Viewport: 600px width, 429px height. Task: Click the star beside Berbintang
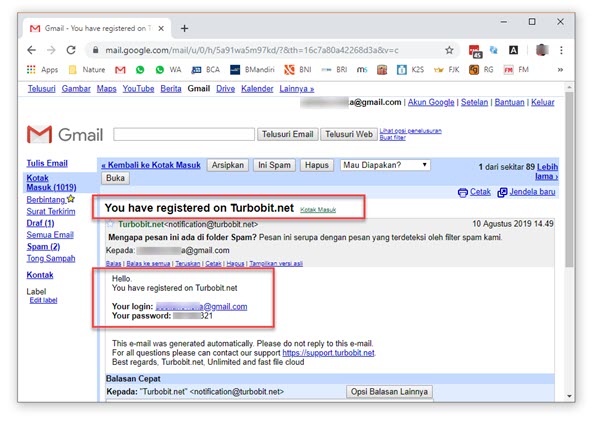pos(71,199)
